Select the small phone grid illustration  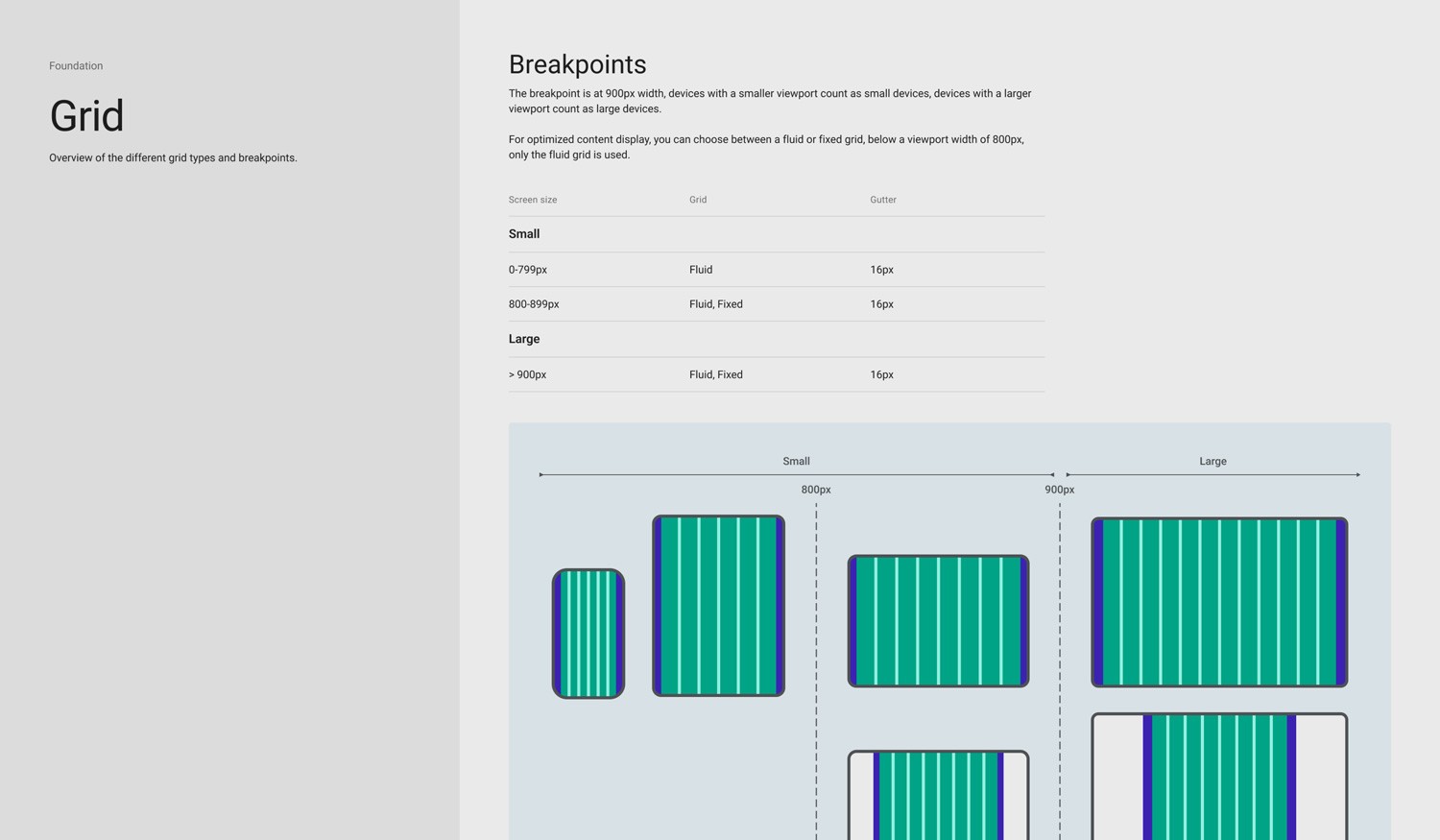pyautogui.click(x=588, y=634)
